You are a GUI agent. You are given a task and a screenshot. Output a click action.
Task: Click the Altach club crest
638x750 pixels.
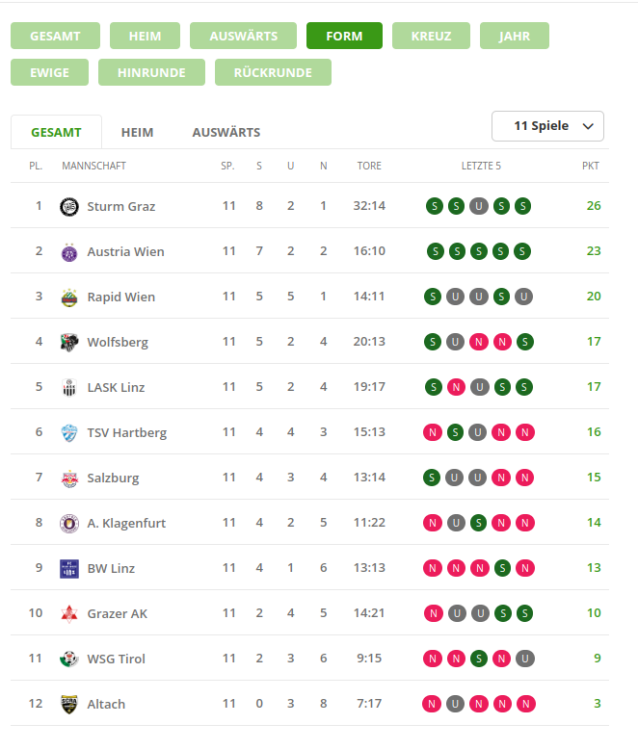pyautogui.click(x=69, y=704)
